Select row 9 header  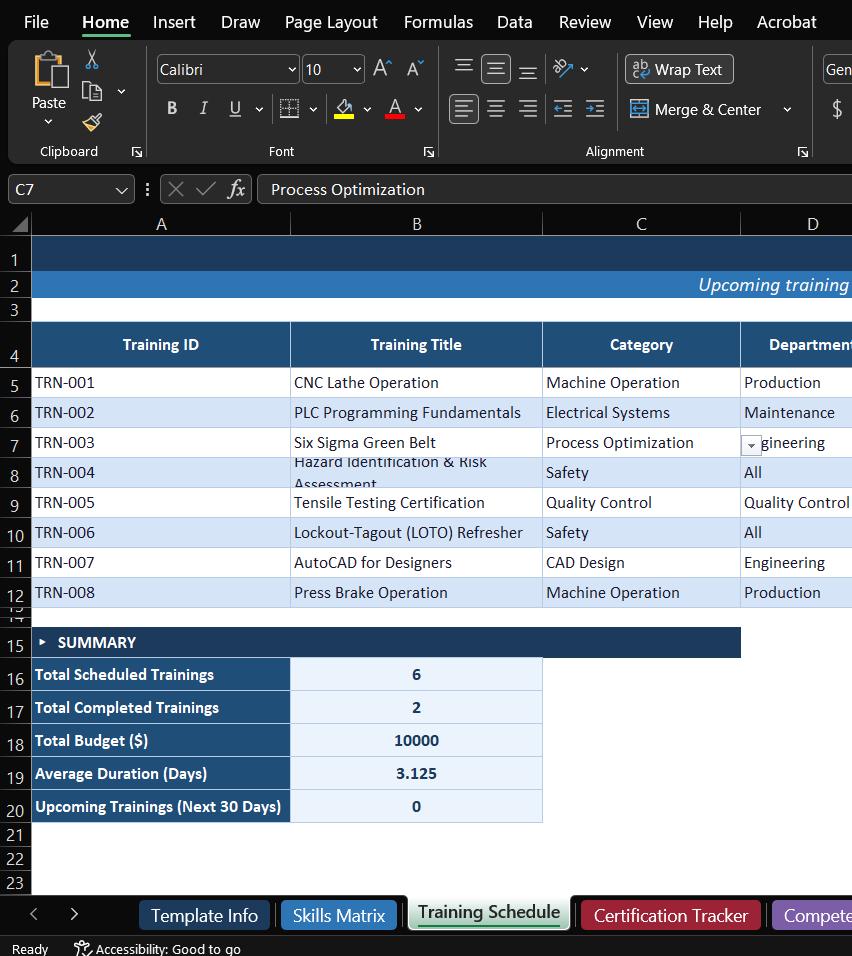[15, 505]
